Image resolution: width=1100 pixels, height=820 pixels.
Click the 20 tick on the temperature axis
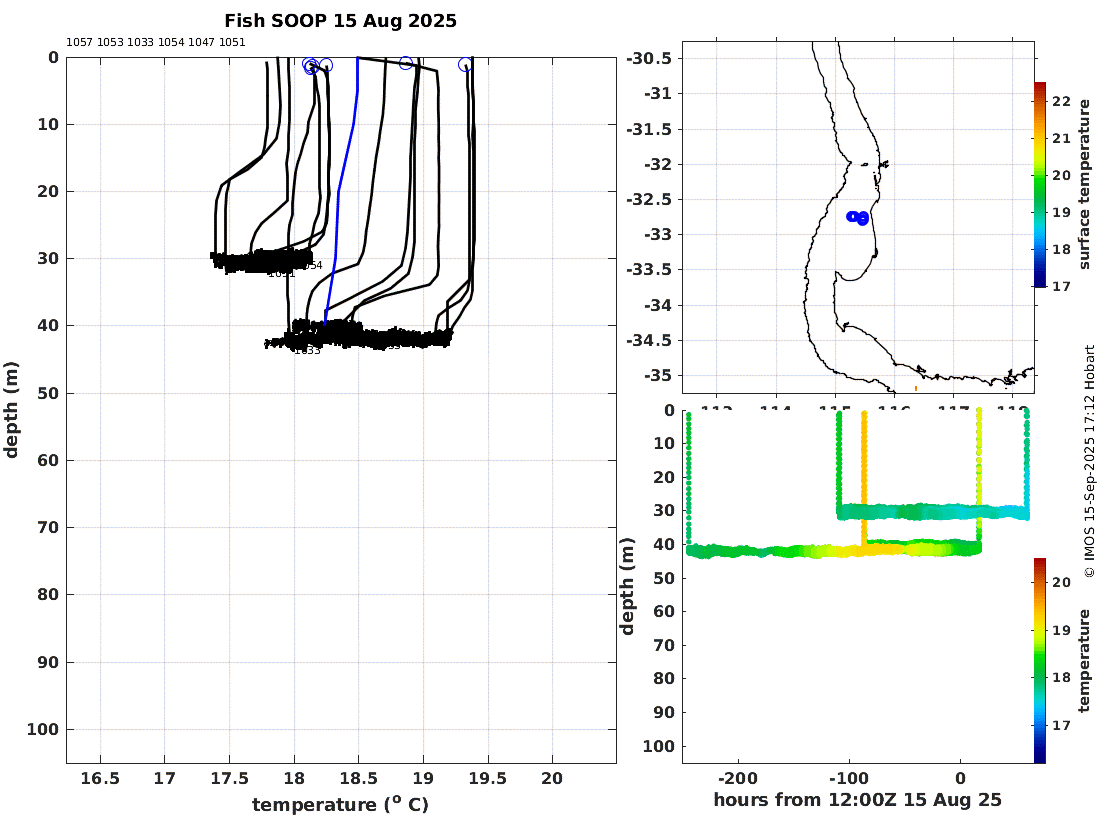click(x=552, y=779)
